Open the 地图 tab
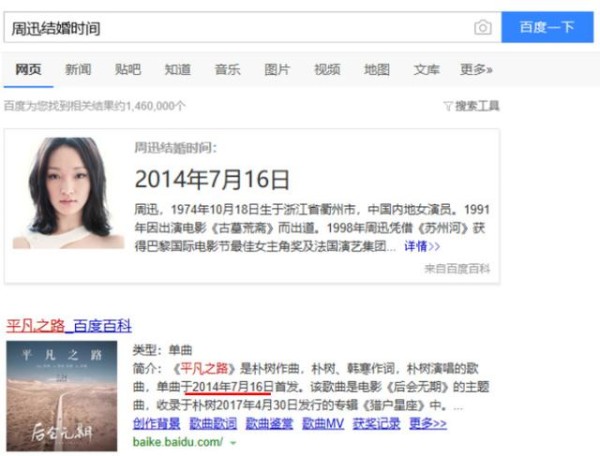Screen dimensions: 600x456 (x=377, y=70)
